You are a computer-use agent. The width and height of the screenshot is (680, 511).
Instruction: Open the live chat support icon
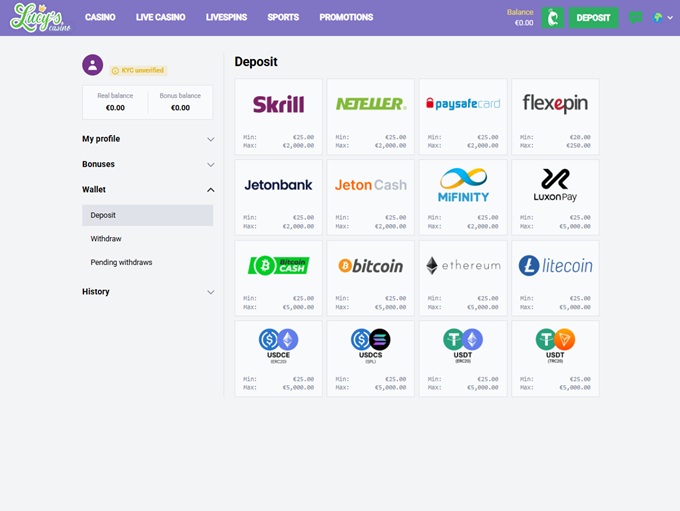coord(635,18)
